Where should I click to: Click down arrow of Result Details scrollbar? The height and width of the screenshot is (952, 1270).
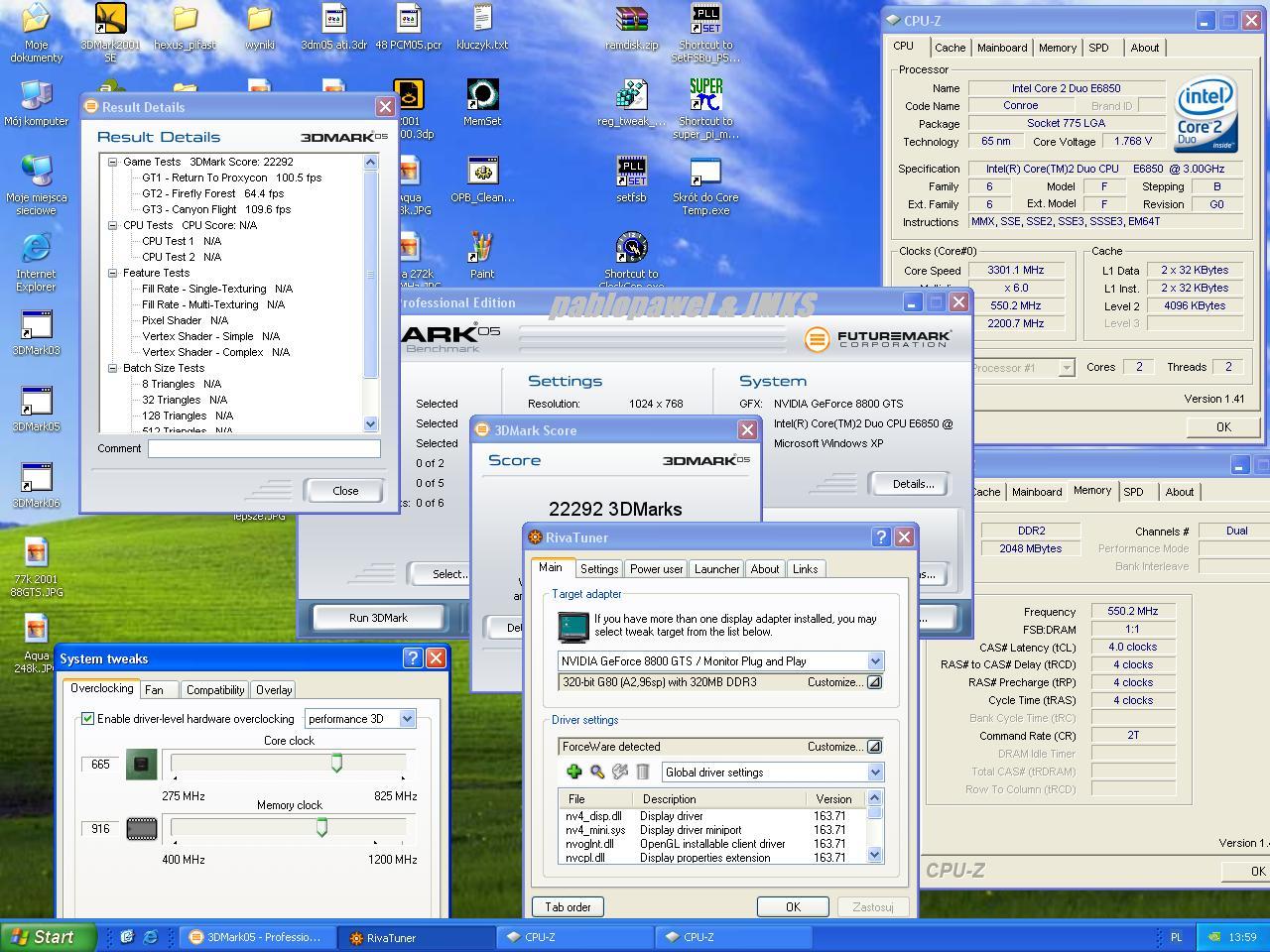tap(371, 424)
